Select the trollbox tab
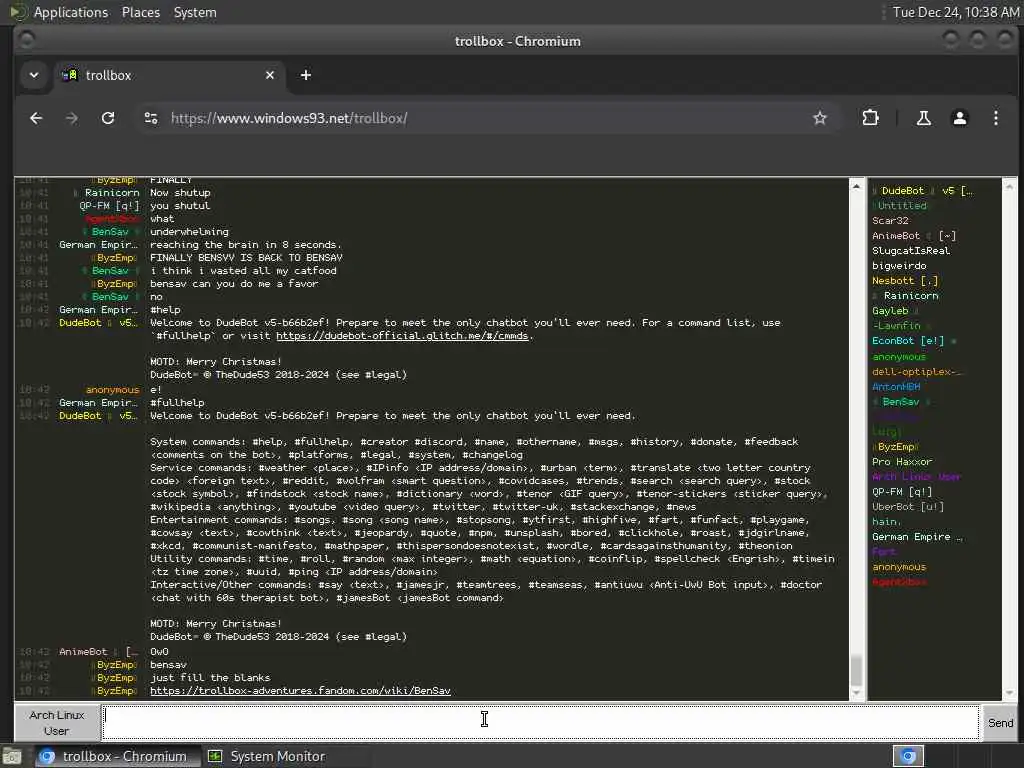 pos(168,75)
